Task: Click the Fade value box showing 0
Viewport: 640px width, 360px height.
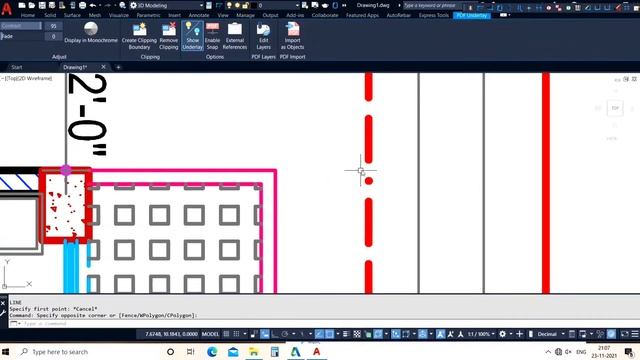Action: [x=53, y=36]
